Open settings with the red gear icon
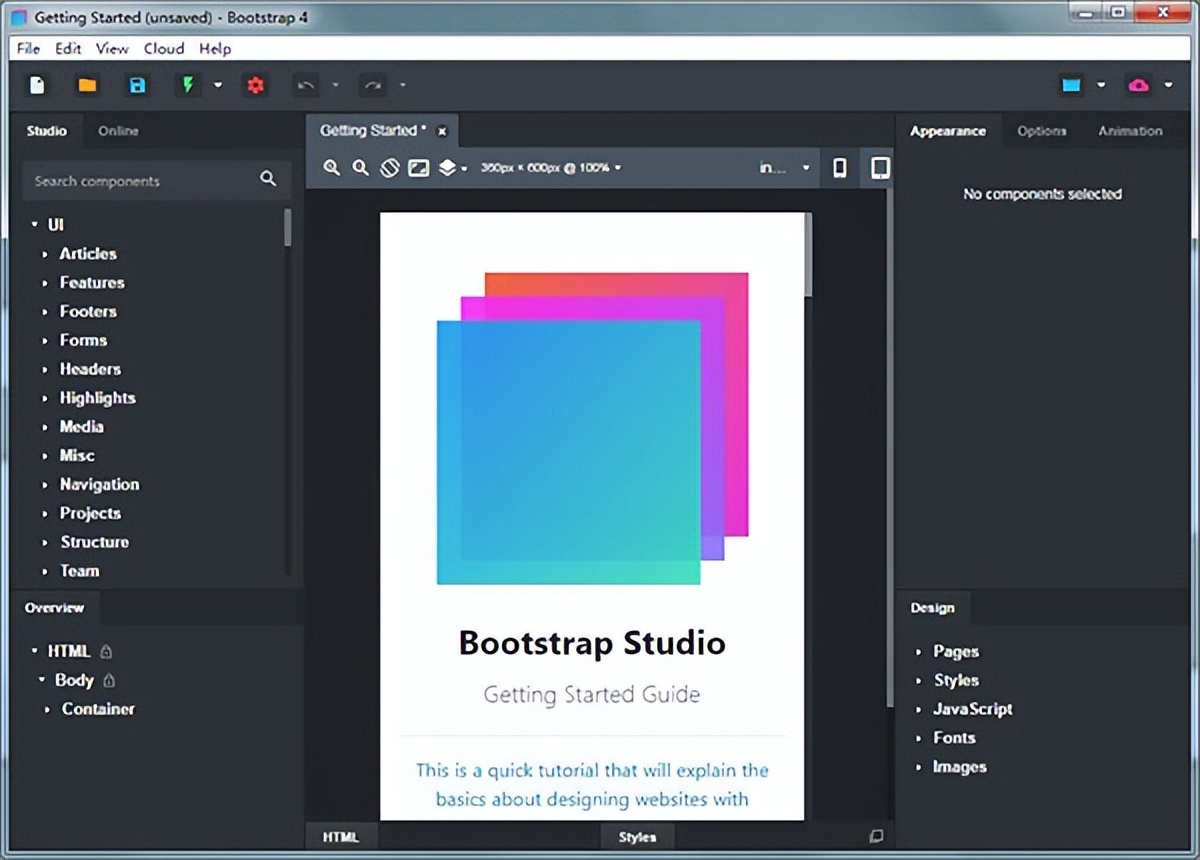1200x860 pixels. pyautogui.click(x=255, y=86)
